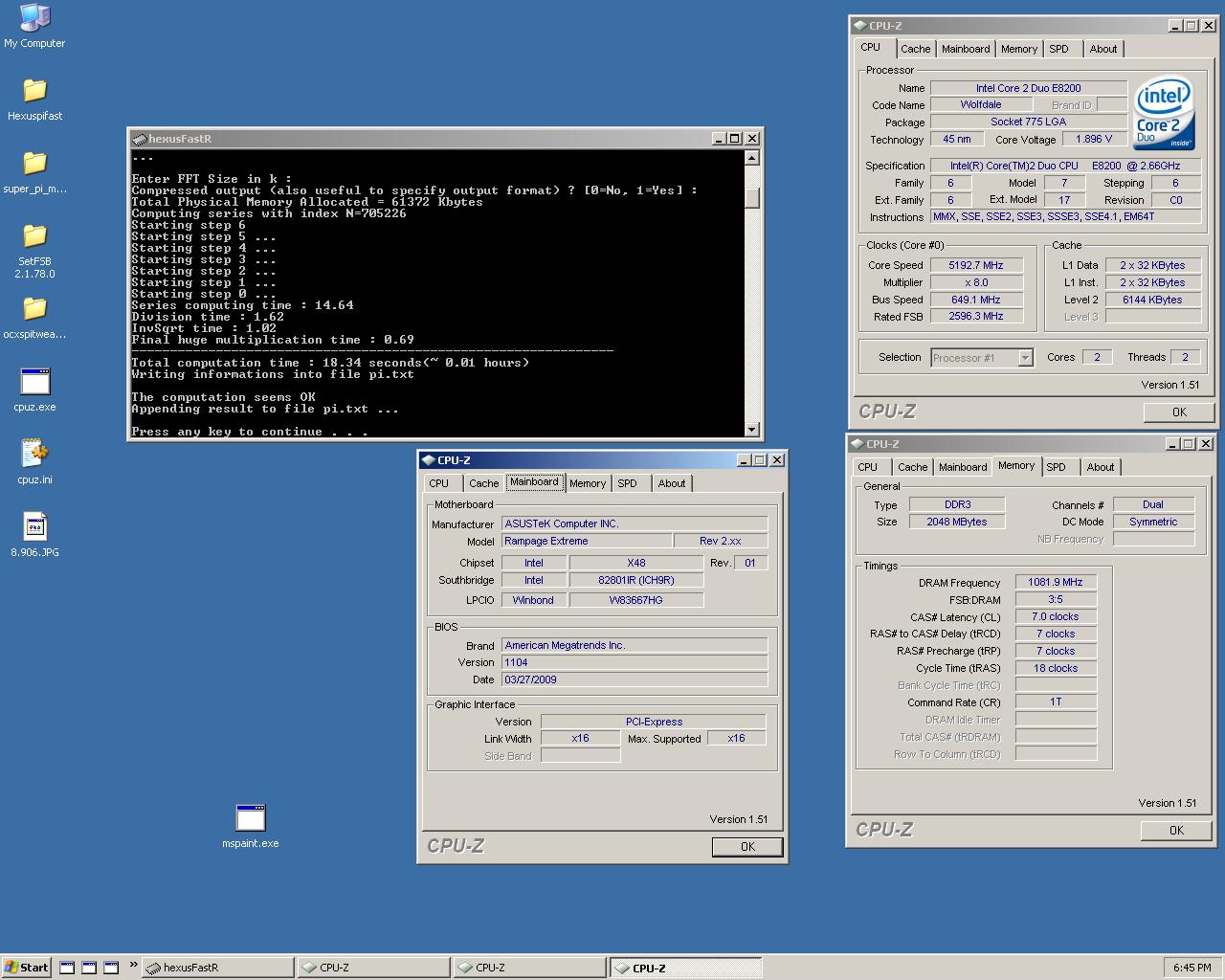Click OK in CPU-Z CPU window
The height and width of the screenshot is (980, 1225).
(1179, 412)
